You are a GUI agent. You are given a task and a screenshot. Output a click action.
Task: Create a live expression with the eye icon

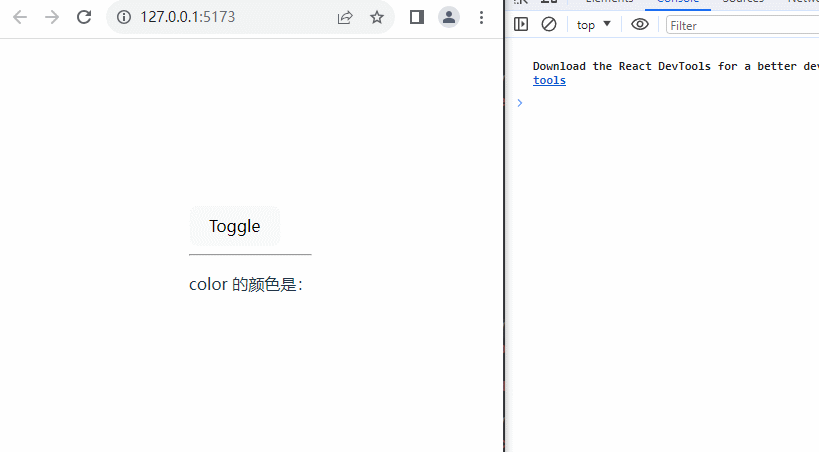coord(640,25)
